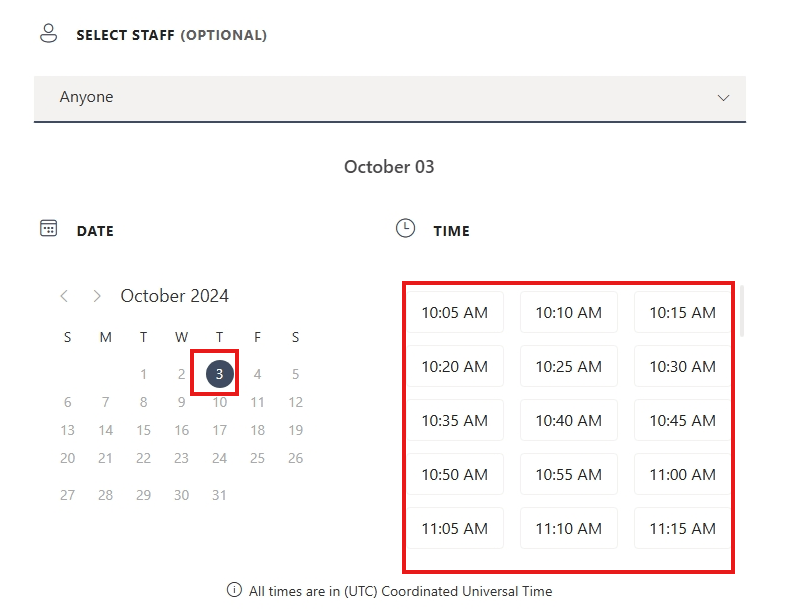
Task: Select October 26 on the calendar
Action: pyautogui.click(x=295, y=458)
